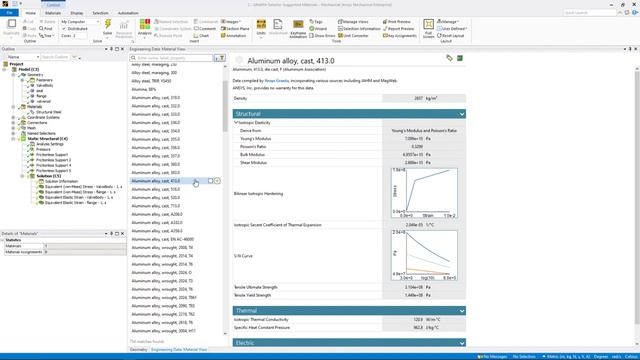Click the Bilinear Isotropic Hardening chart thumbnail
Image resolution: width=640 pixels, height=360 pixels.
[x=424, y=193]
